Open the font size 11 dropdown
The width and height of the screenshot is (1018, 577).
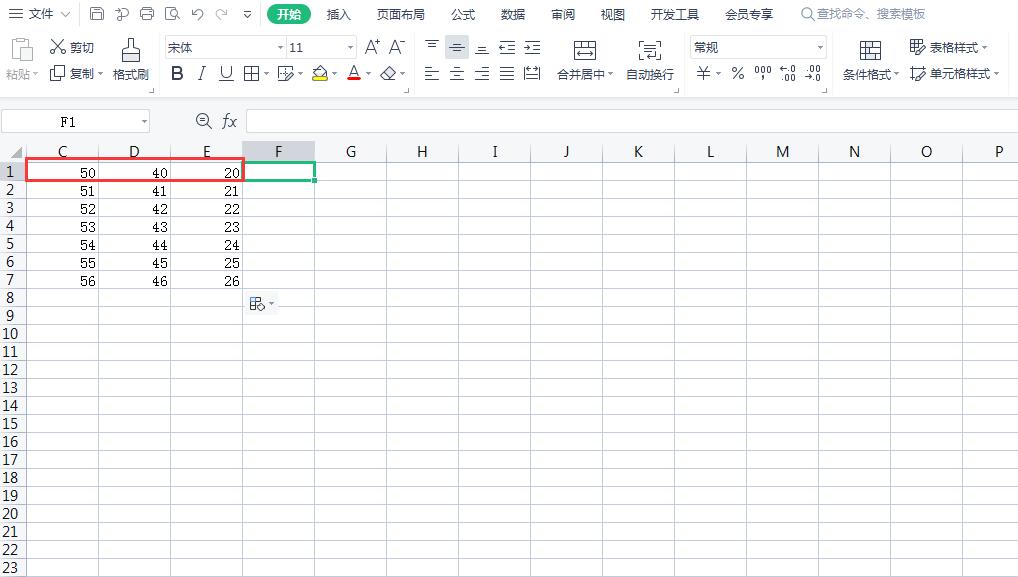pyautogui.click(x=350, y=47)
